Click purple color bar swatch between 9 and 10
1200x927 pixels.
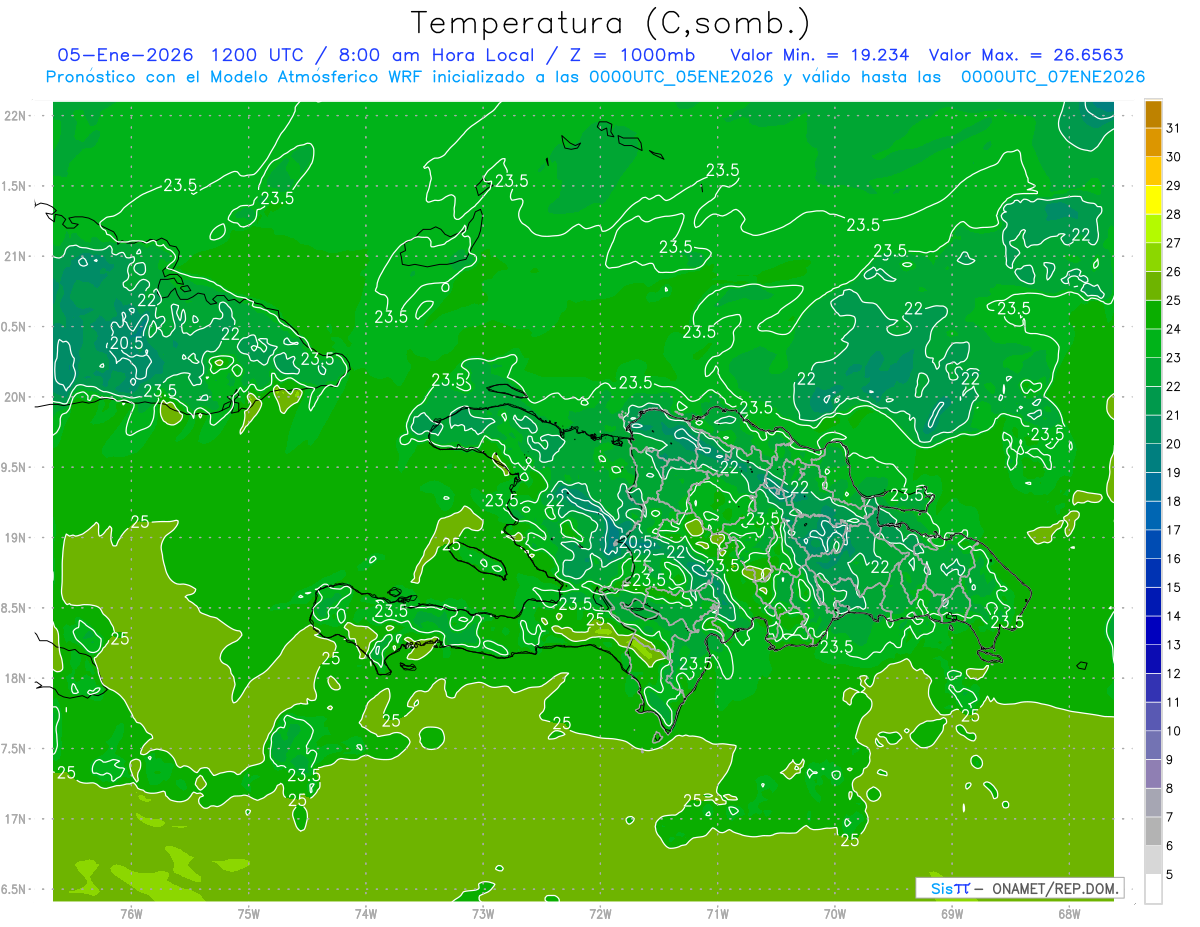coord(1153,745)
